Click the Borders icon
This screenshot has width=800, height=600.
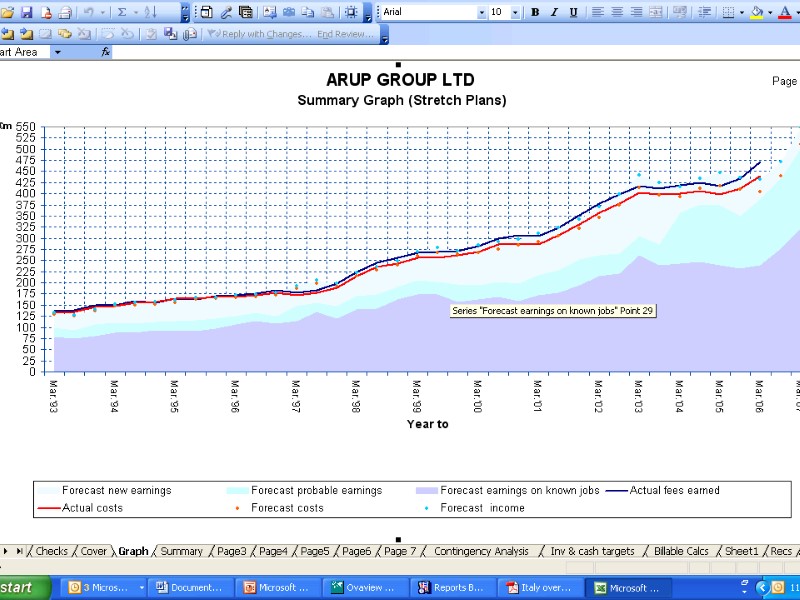point(729,12)
